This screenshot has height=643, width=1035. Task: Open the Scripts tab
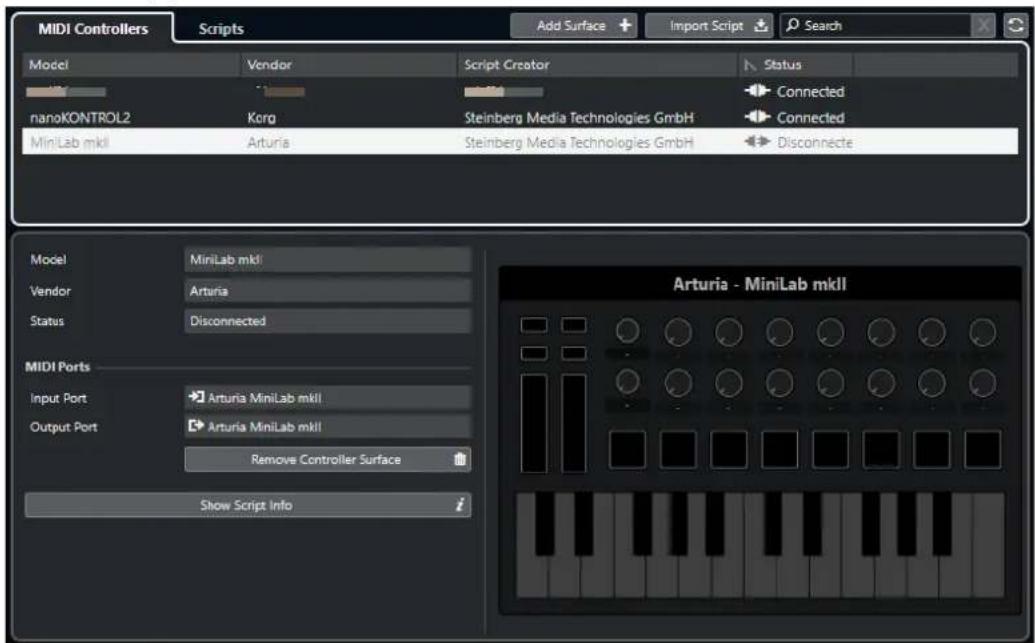[x=221, y=28]
